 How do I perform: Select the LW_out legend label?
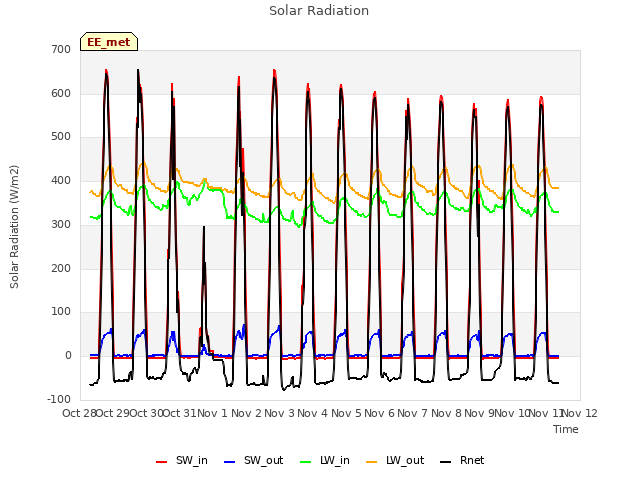click(x=405, y=460)
